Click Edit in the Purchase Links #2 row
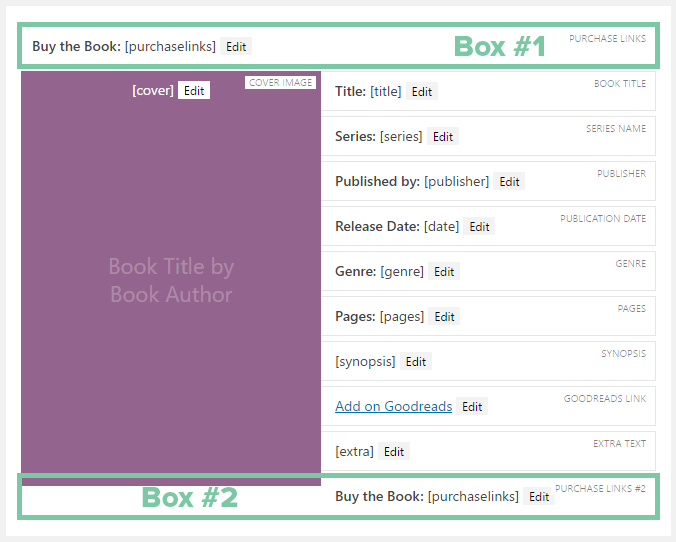Screen dimensions: 676x542 pyautogui.click(x=539, y=497)
